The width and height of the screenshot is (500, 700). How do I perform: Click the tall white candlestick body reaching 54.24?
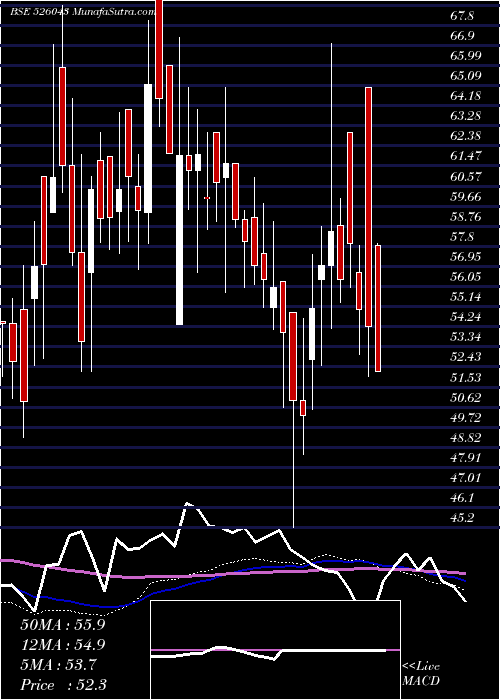coord(179,240)
